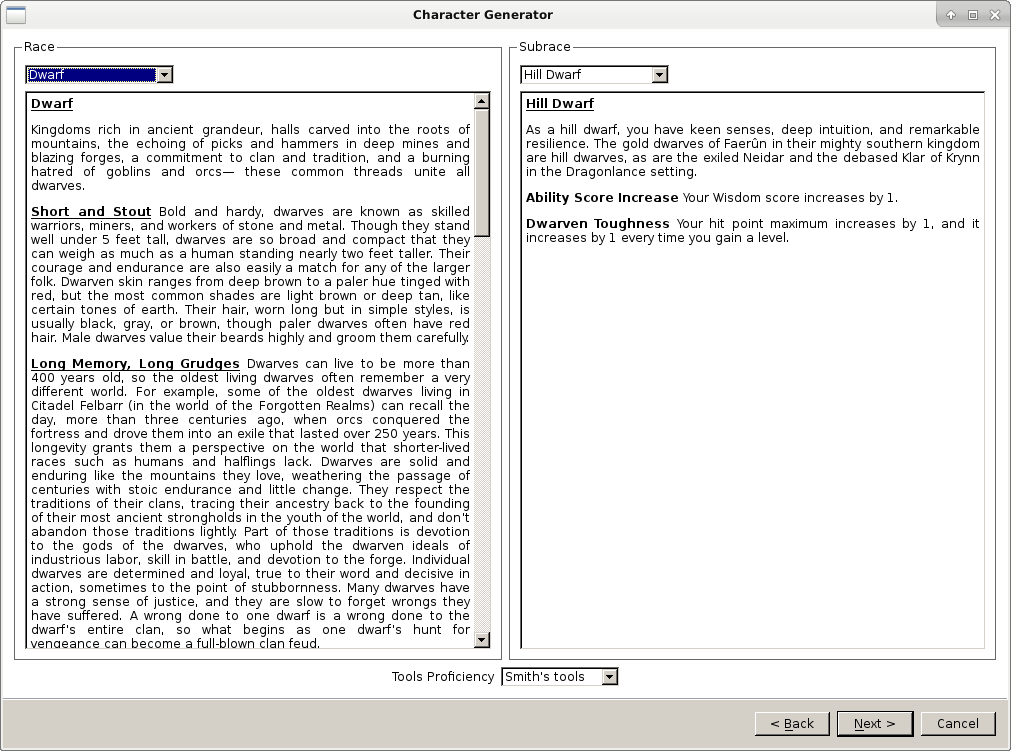The width and height of the screenshot is (1011, 751).
Task: Cancel the character generator
Action: coord(957,723)
